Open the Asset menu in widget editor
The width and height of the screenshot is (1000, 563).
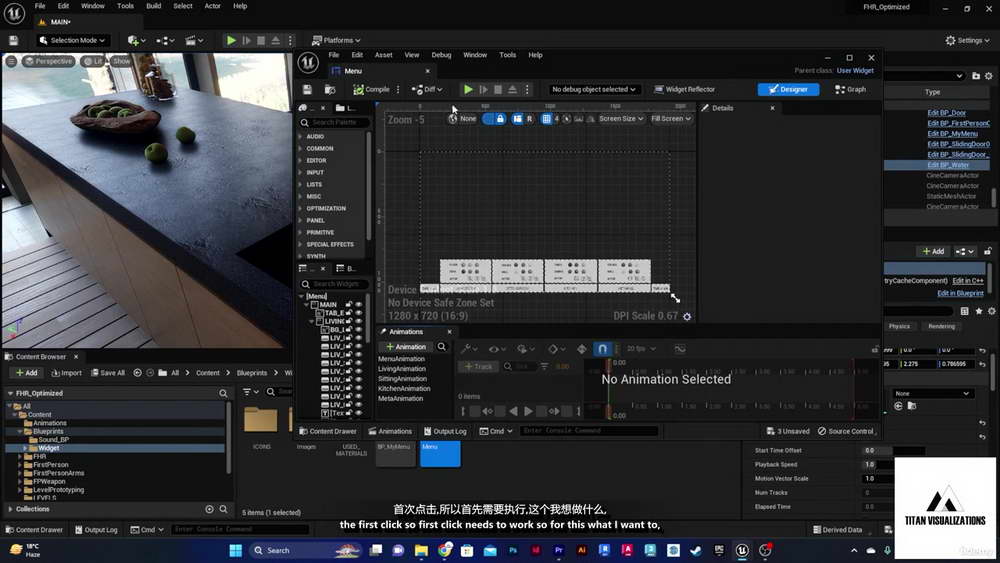[383, 55]
